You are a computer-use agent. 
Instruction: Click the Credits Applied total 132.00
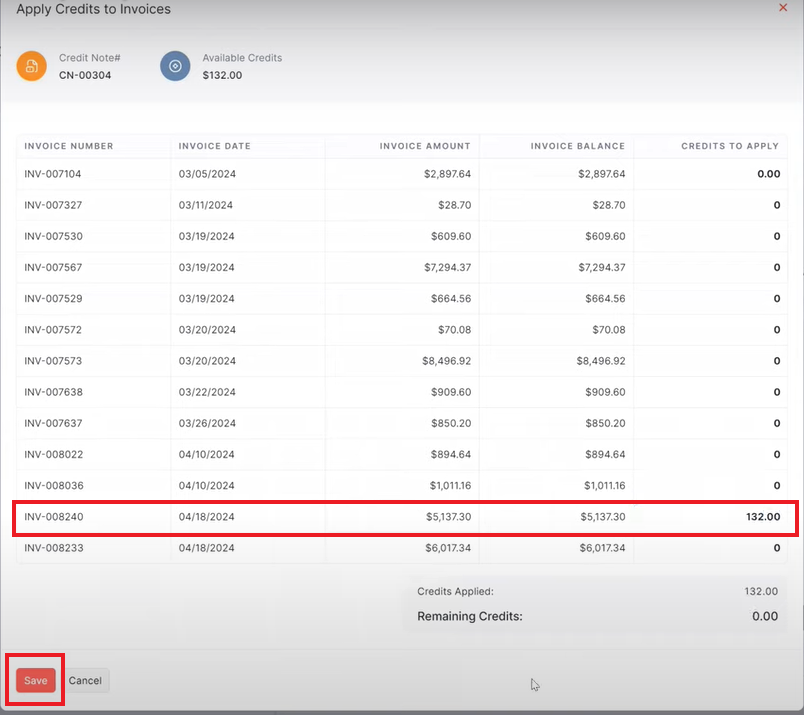click(x=761, y=591)
